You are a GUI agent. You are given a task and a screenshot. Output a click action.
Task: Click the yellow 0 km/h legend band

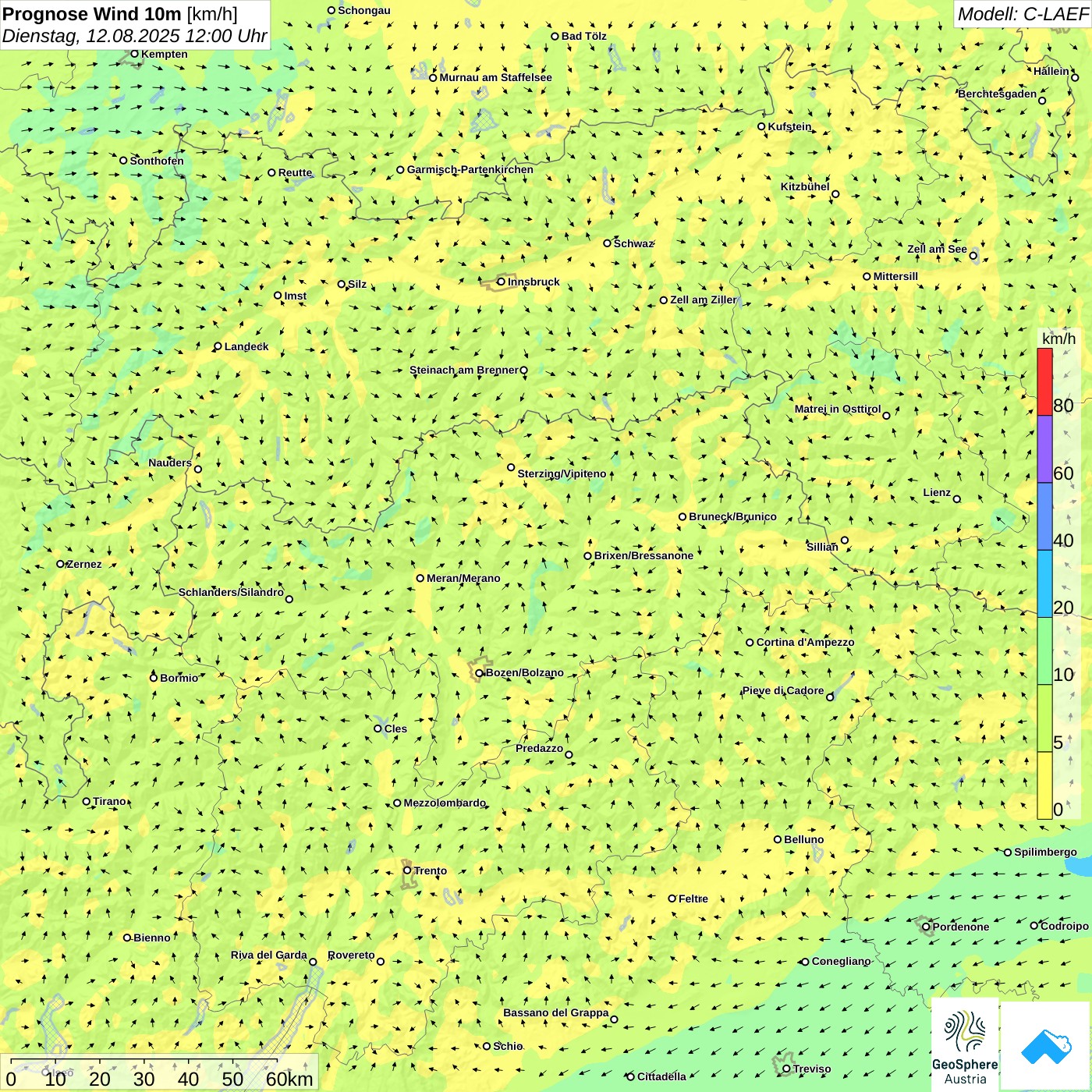click(x=1044, y=785)
